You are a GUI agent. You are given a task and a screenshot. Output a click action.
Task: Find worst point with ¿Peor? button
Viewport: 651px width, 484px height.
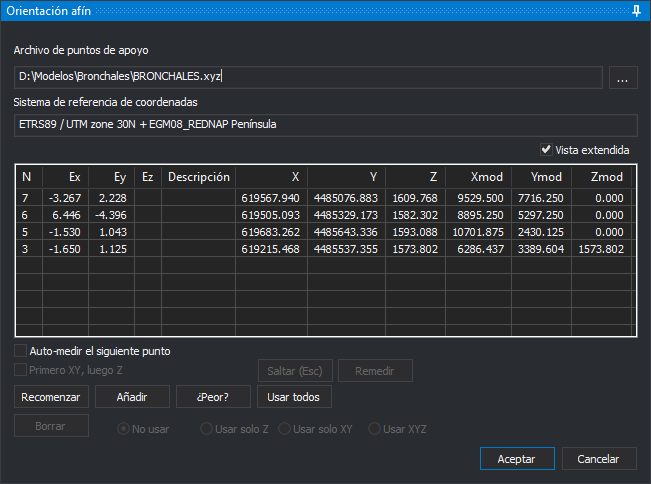[x=213, y=397]
